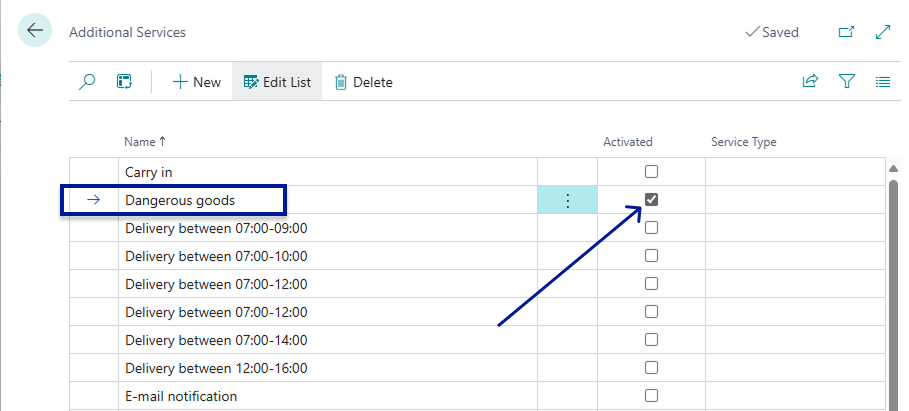The height and width of the screenshot is (411, 909).
Task: Enable Activated checkbox for Carry in
Action: pyautogui.click(x=651, y=172)
